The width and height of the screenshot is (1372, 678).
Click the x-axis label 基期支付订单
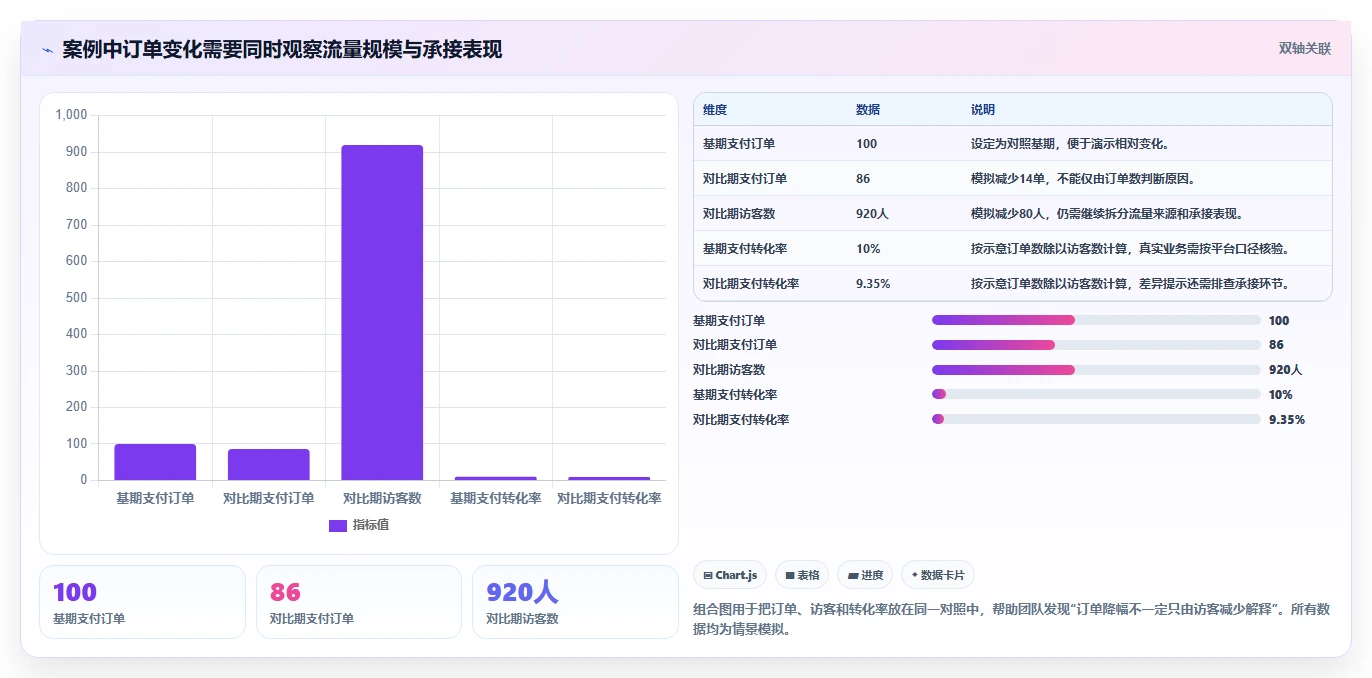(155, 498)
